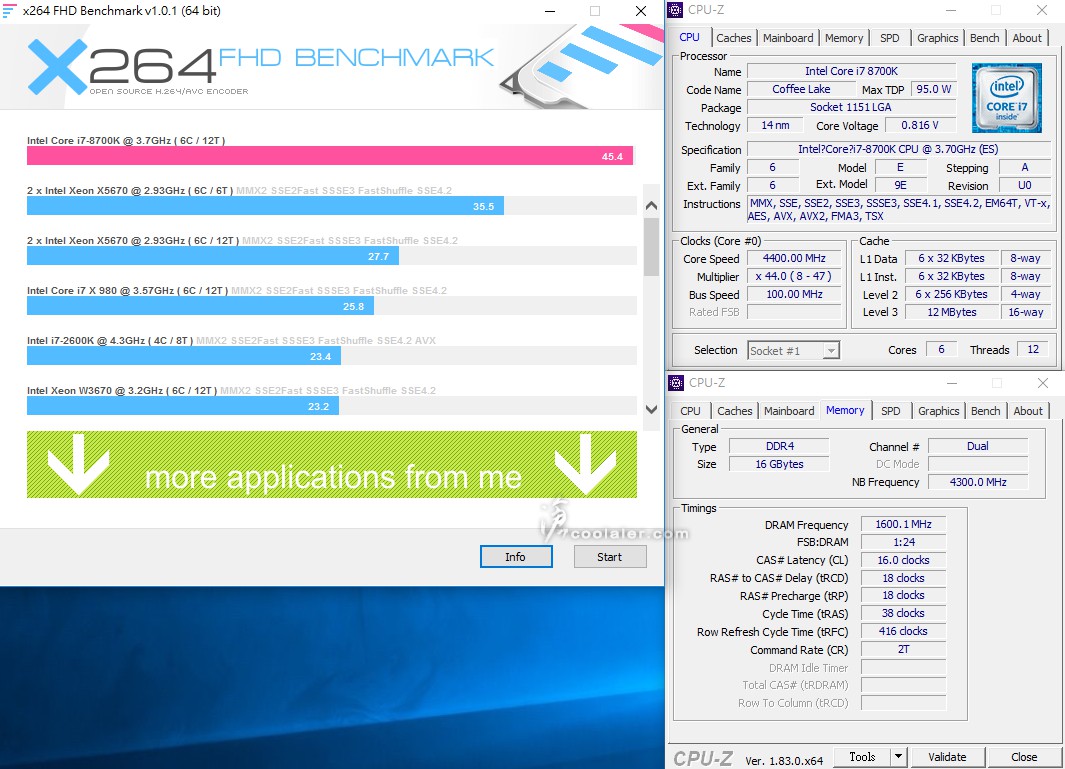Open the green "more applications from me" banner
The image size is (1065, 769).
pos(332,465)
